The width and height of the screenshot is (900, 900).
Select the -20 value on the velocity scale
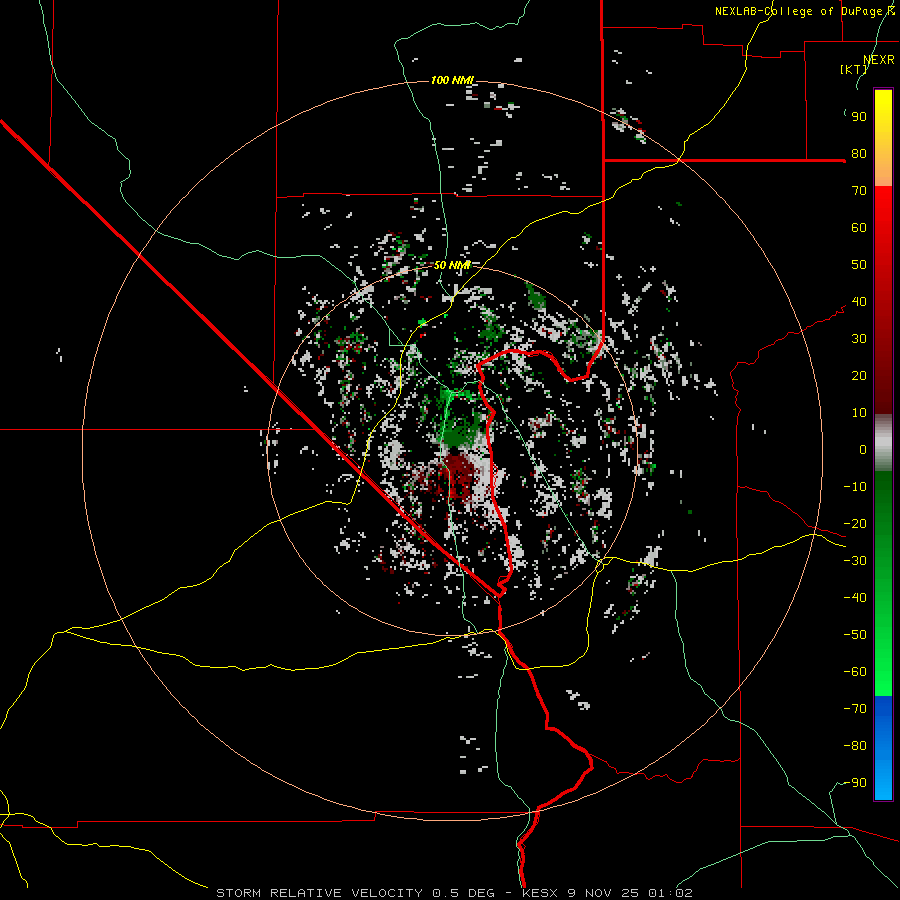[x=855, y=523]
